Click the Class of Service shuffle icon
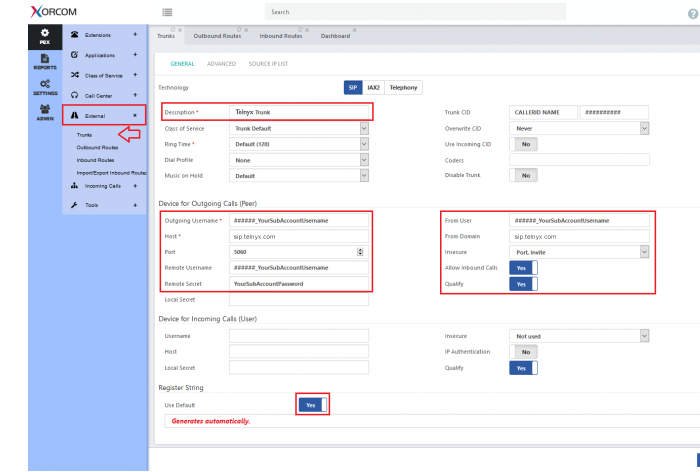 75,75
